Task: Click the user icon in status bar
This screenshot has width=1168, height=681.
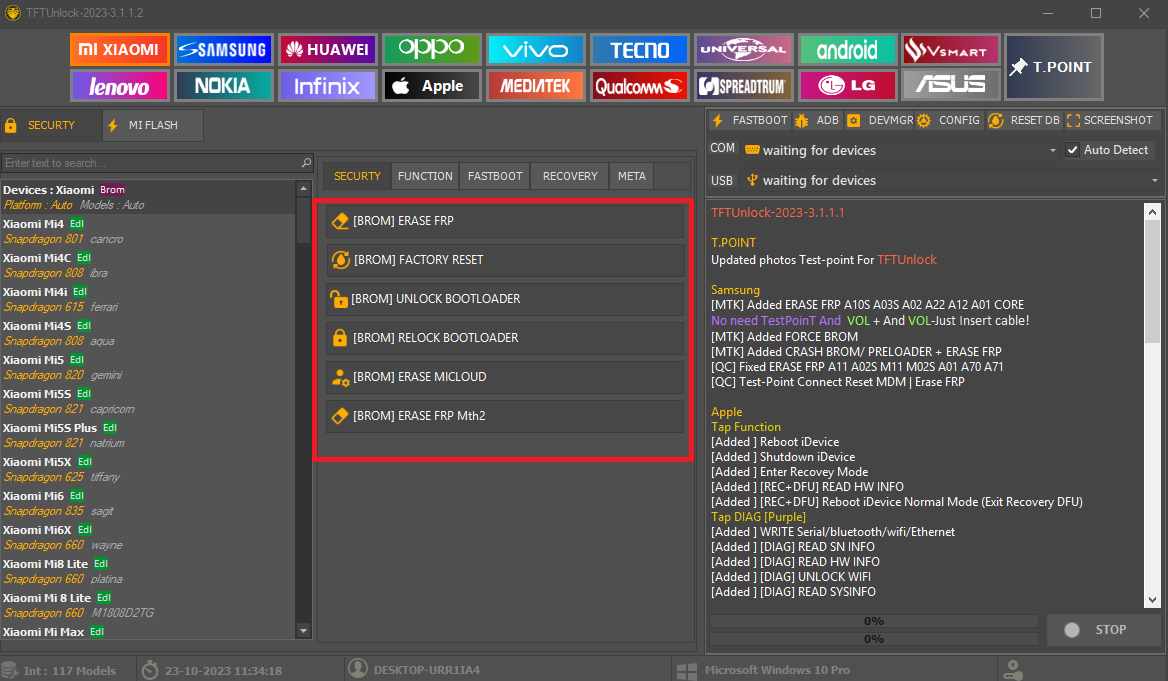Action: coord(358,669)
